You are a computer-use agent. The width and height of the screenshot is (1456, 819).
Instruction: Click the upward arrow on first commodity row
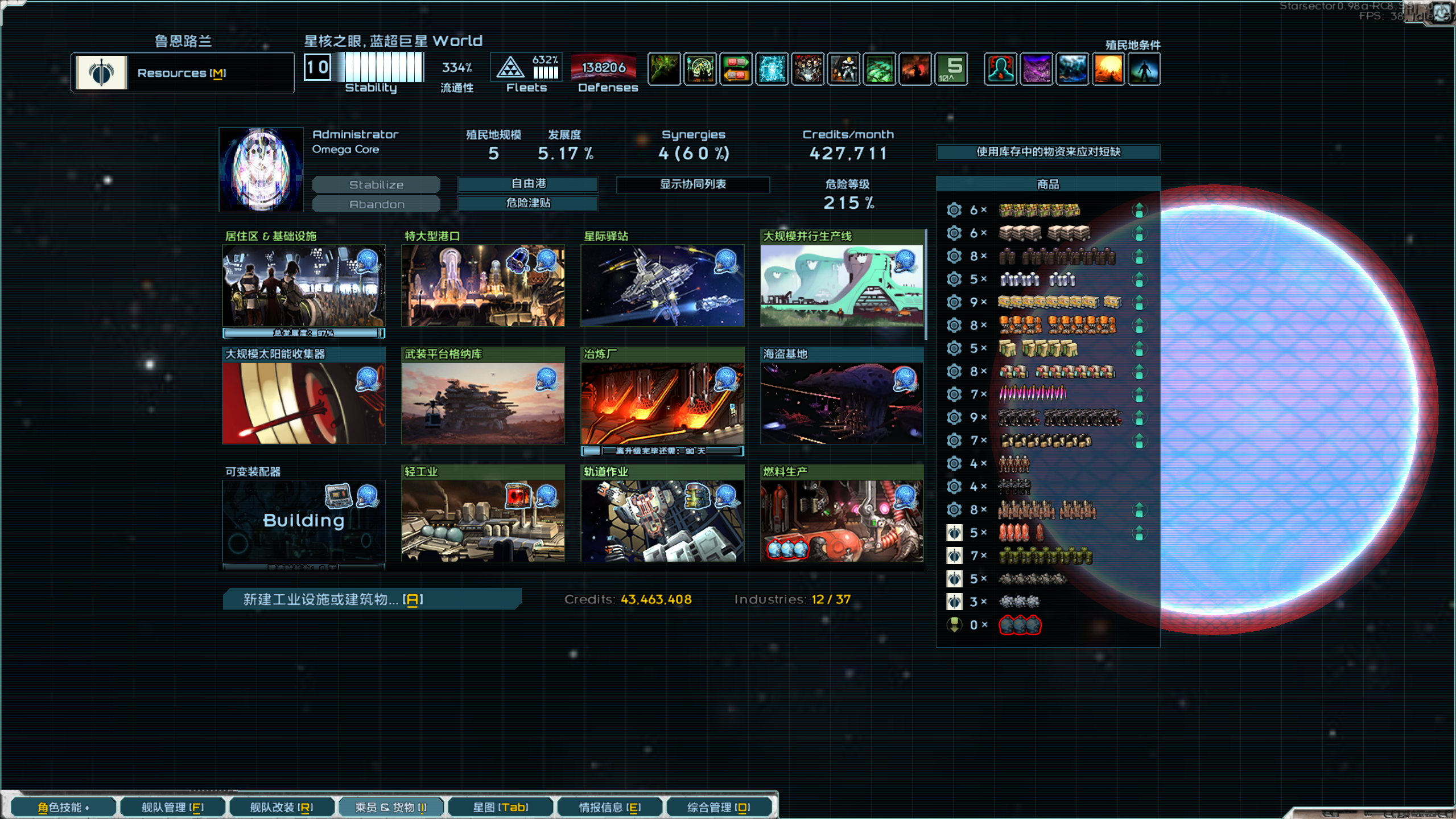tap(1139, 210)
